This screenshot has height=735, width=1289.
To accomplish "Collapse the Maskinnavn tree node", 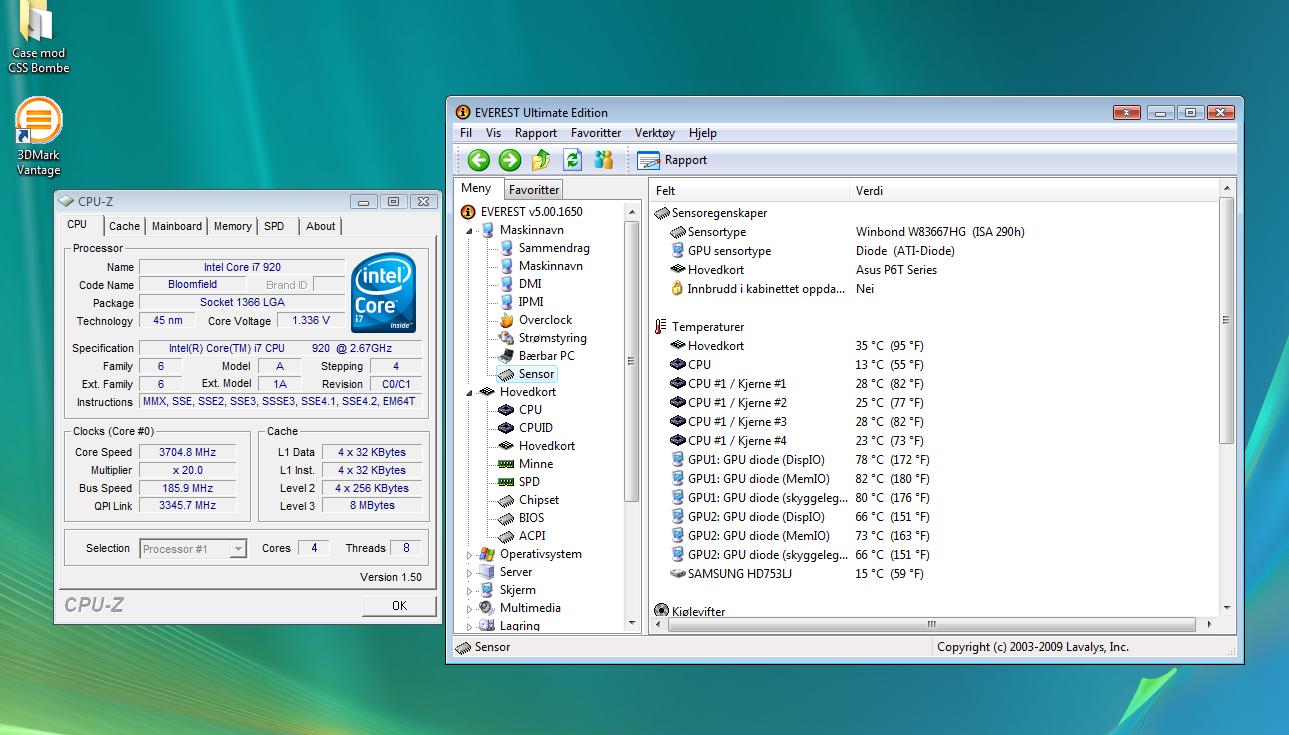I will (469, 231).
